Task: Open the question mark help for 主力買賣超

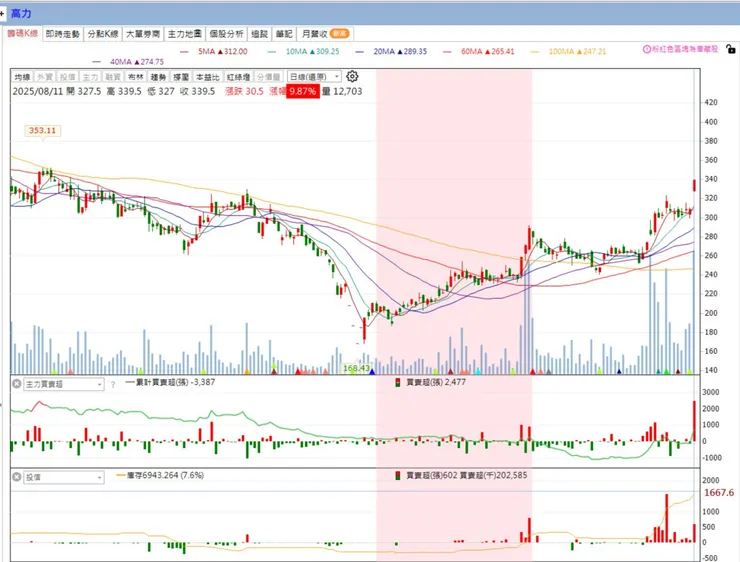Action: (113, 385)
